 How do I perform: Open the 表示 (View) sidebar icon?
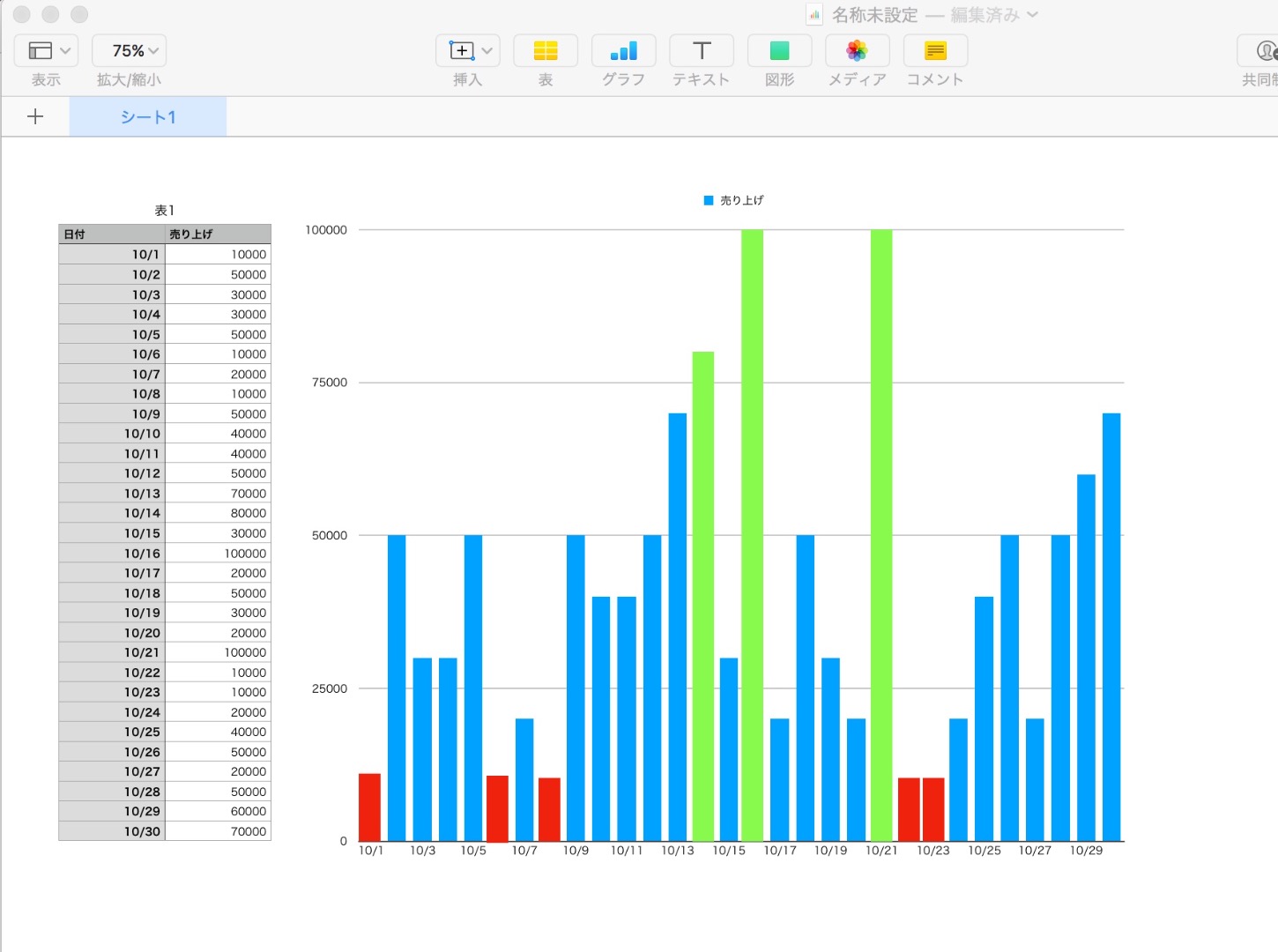(x=40, y=51)
